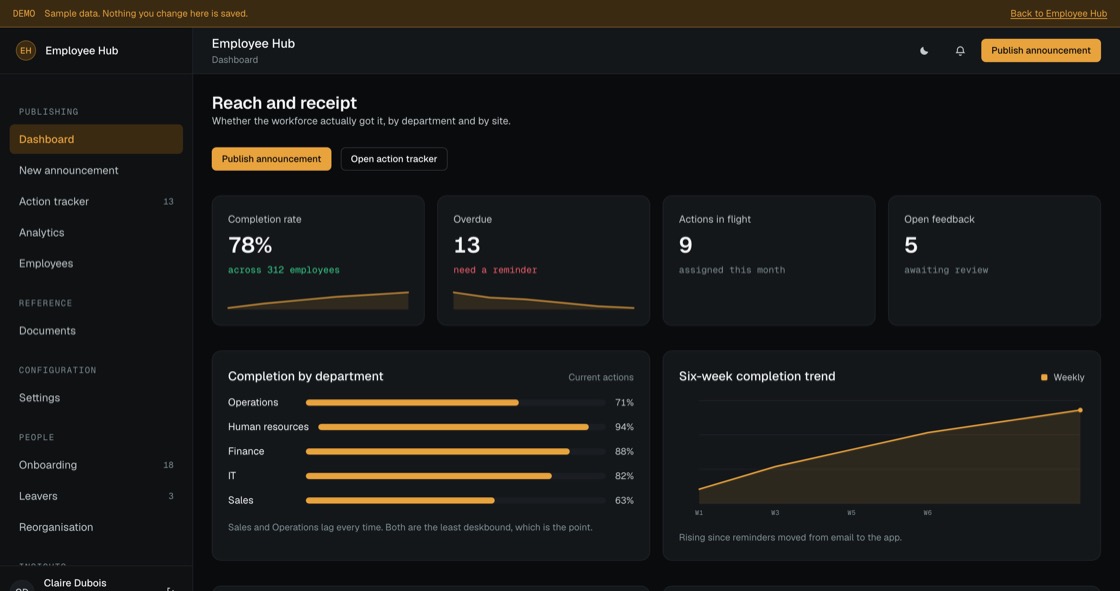Click the Actions in flight card
The image size is (1120, 591).
click(769, 261)
